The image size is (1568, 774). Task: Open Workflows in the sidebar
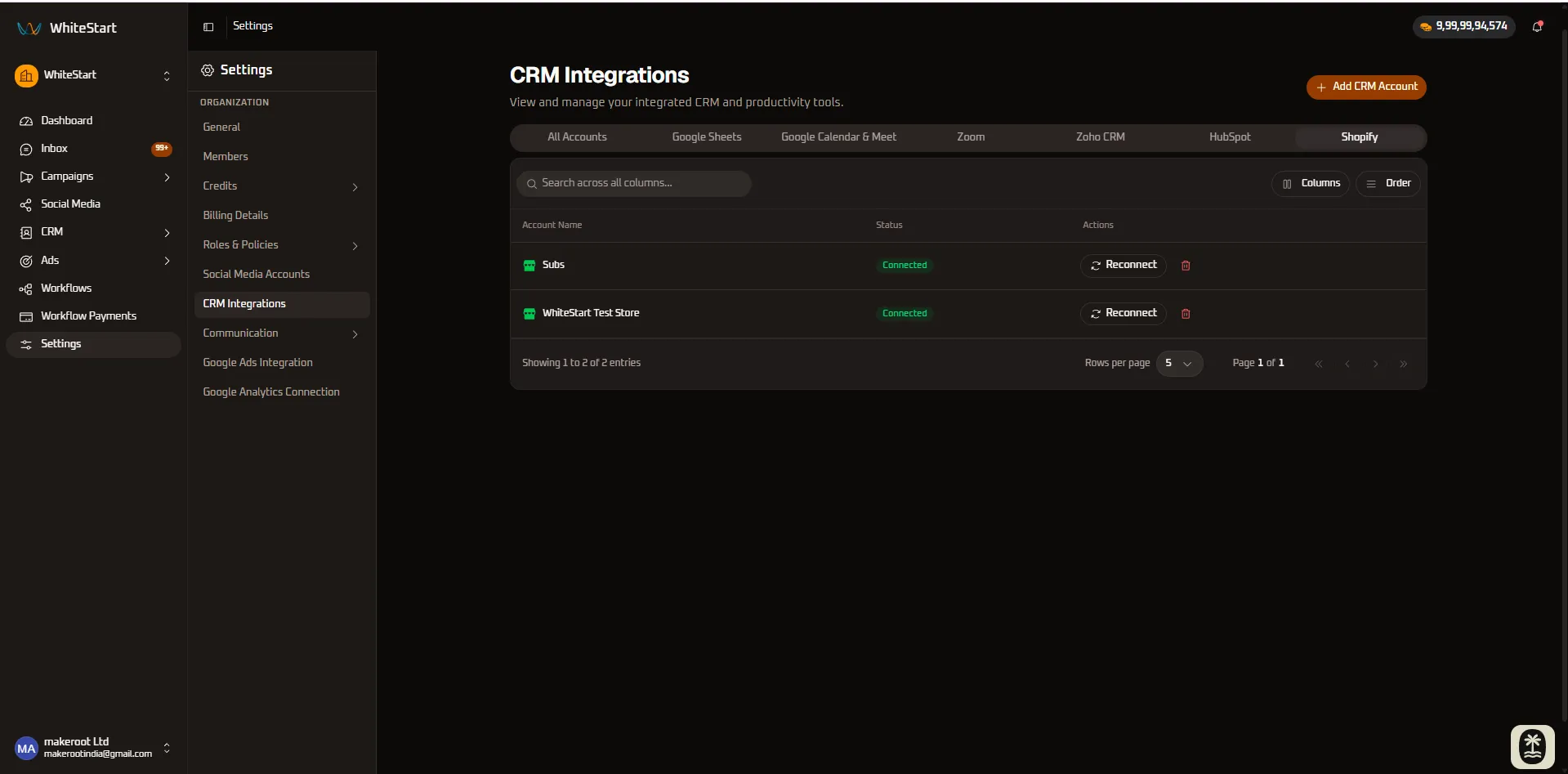[x=93, y=289]
